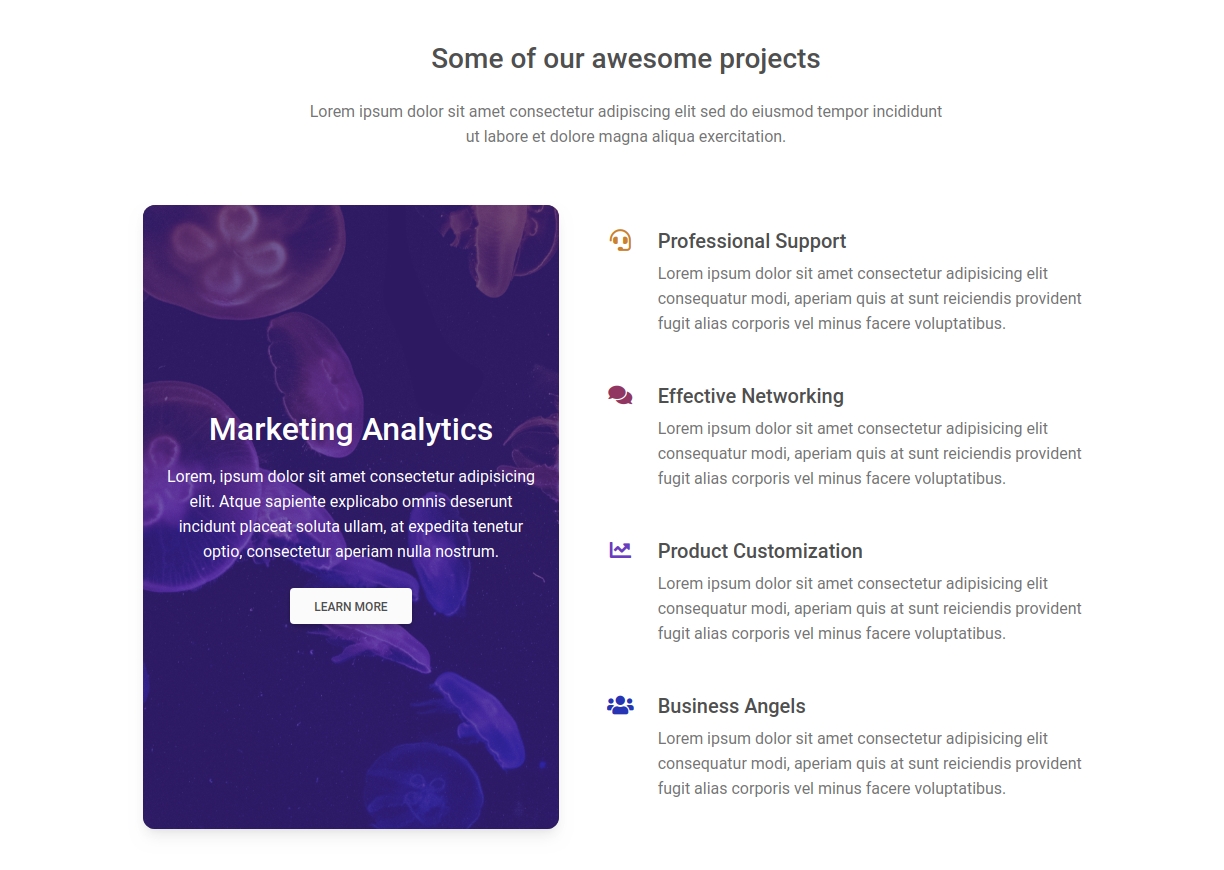This screenshot has height=870, width=1224.
Task: Click the line chart icon for Product Customization
Action: pyautogui.click(x=620, y=550)
